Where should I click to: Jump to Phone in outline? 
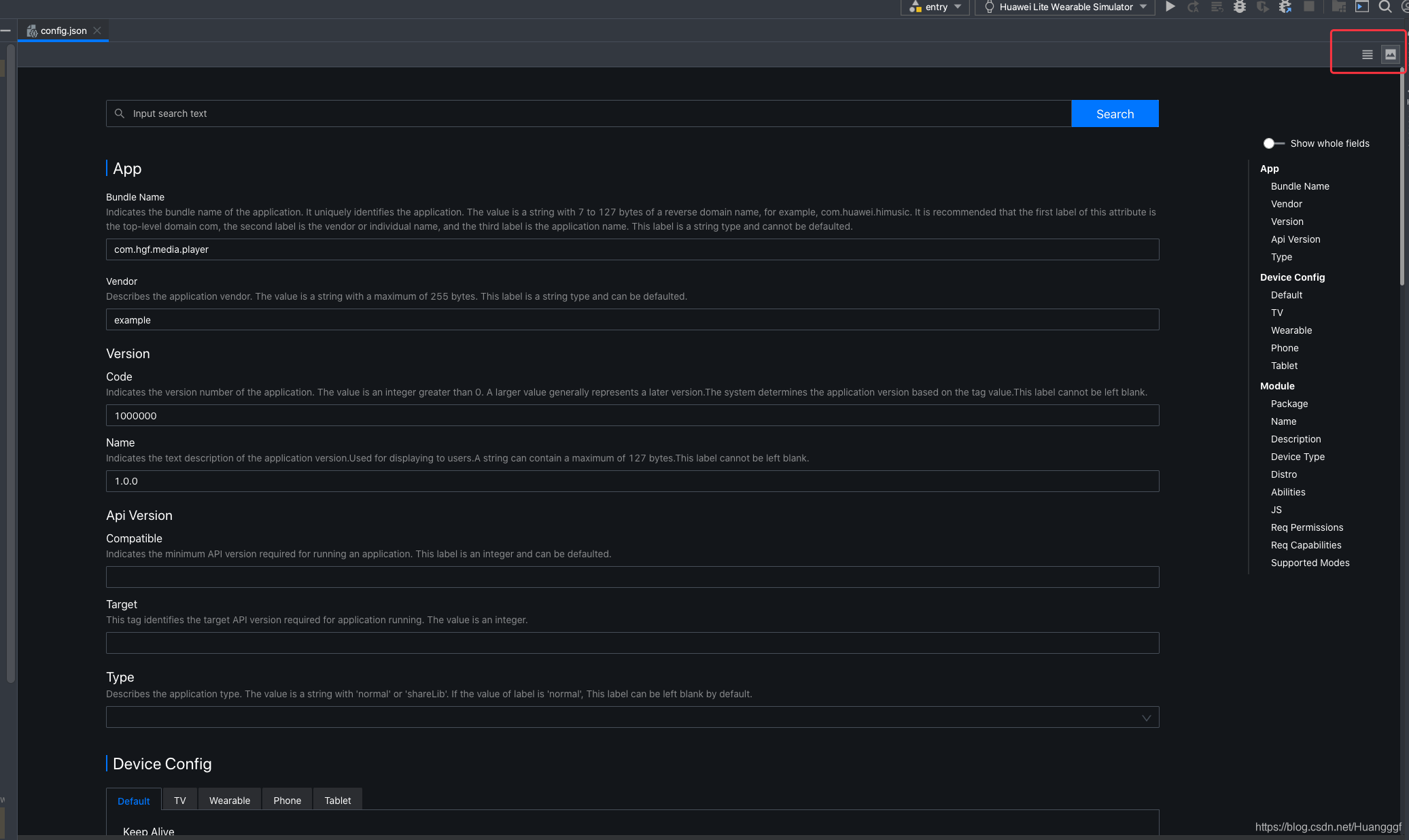coord(1285,348)
